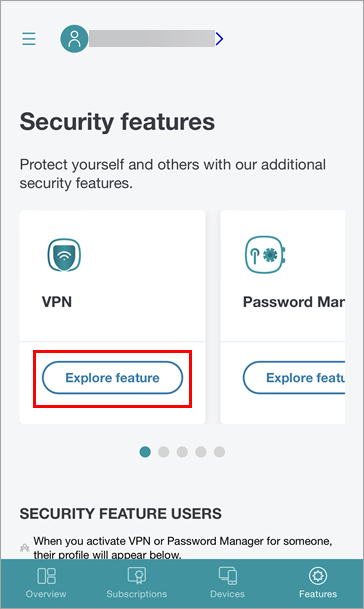
Task: Tap the Password Manager card title
Action: tap(294, 302)
